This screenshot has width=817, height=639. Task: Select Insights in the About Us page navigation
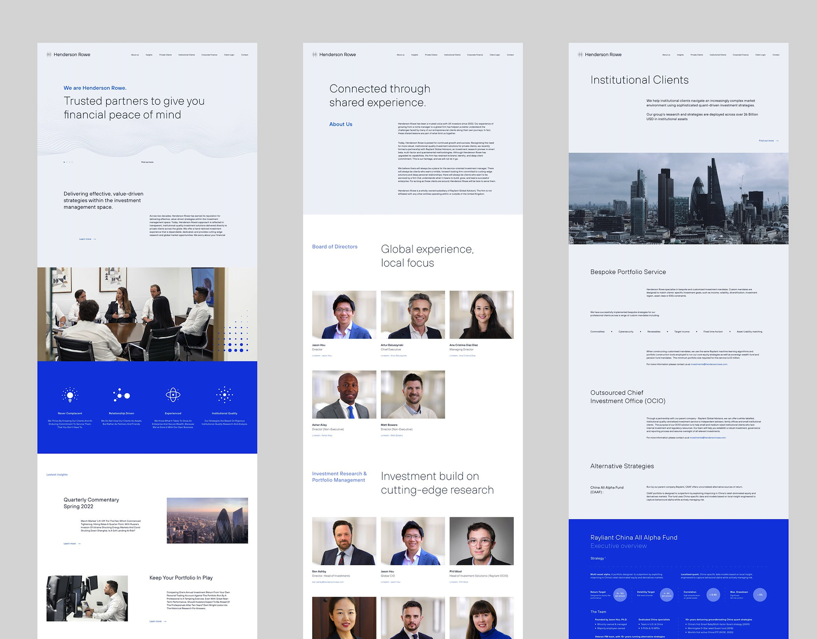pyautogui.click(x=414, y=54)
